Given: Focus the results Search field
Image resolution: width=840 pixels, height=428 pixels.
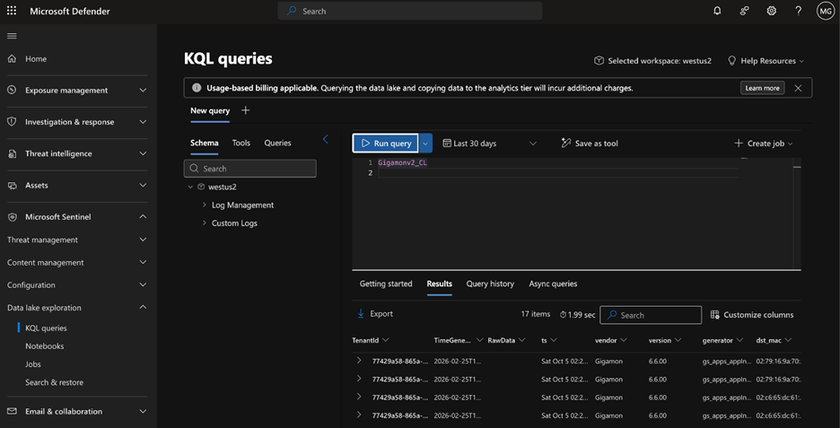Looking at the screenshot, I should (x=650, y=315).
